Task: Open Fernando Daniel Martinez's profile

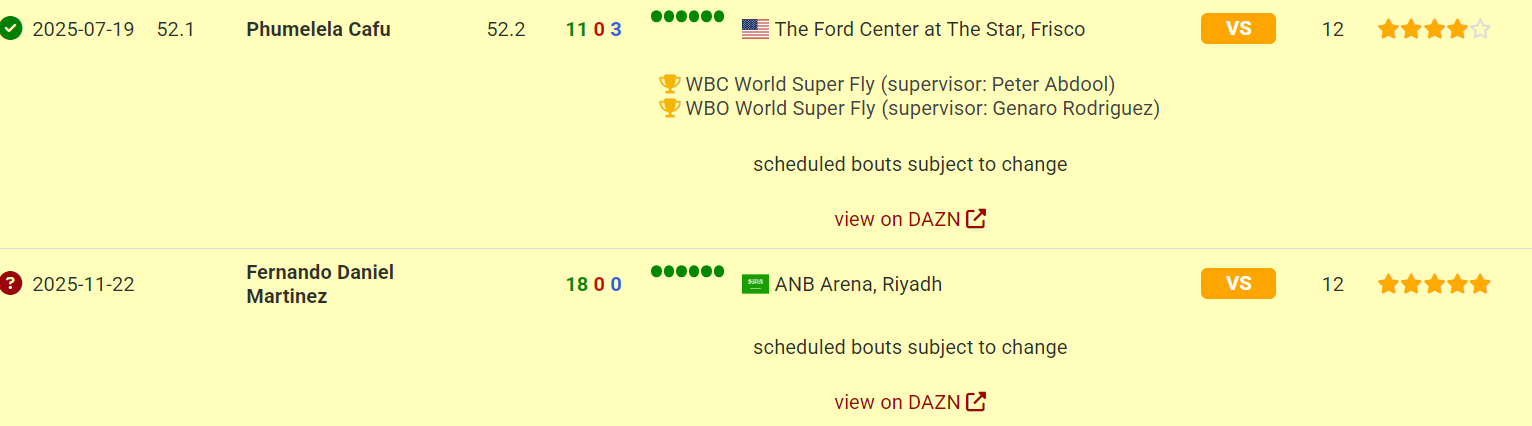Action: pyautogui.click(x=320, y=284)
